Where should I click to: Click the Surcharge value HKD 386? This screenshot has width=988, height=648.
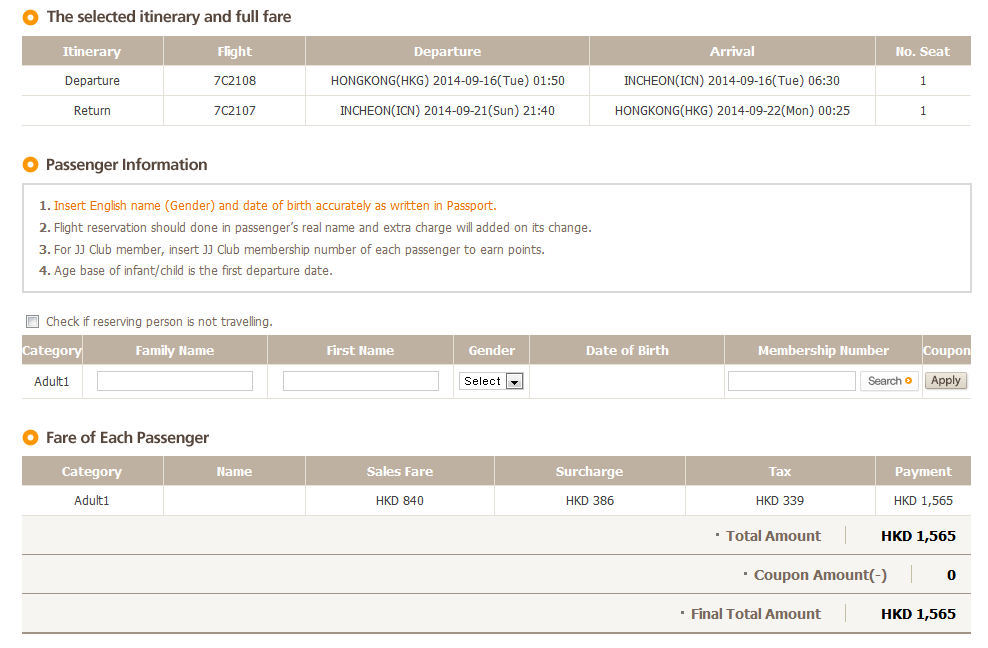click(x=589, y=501)
